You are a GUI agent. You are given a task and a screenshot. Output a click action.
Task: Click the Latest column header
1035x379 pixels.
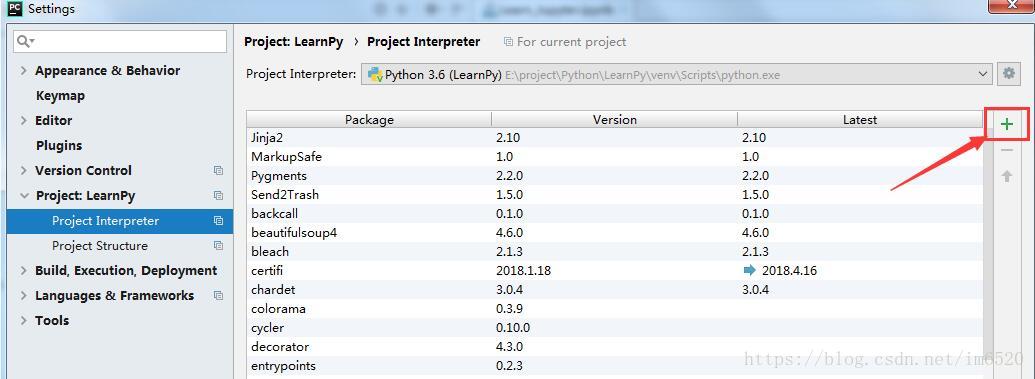point(860,120)
